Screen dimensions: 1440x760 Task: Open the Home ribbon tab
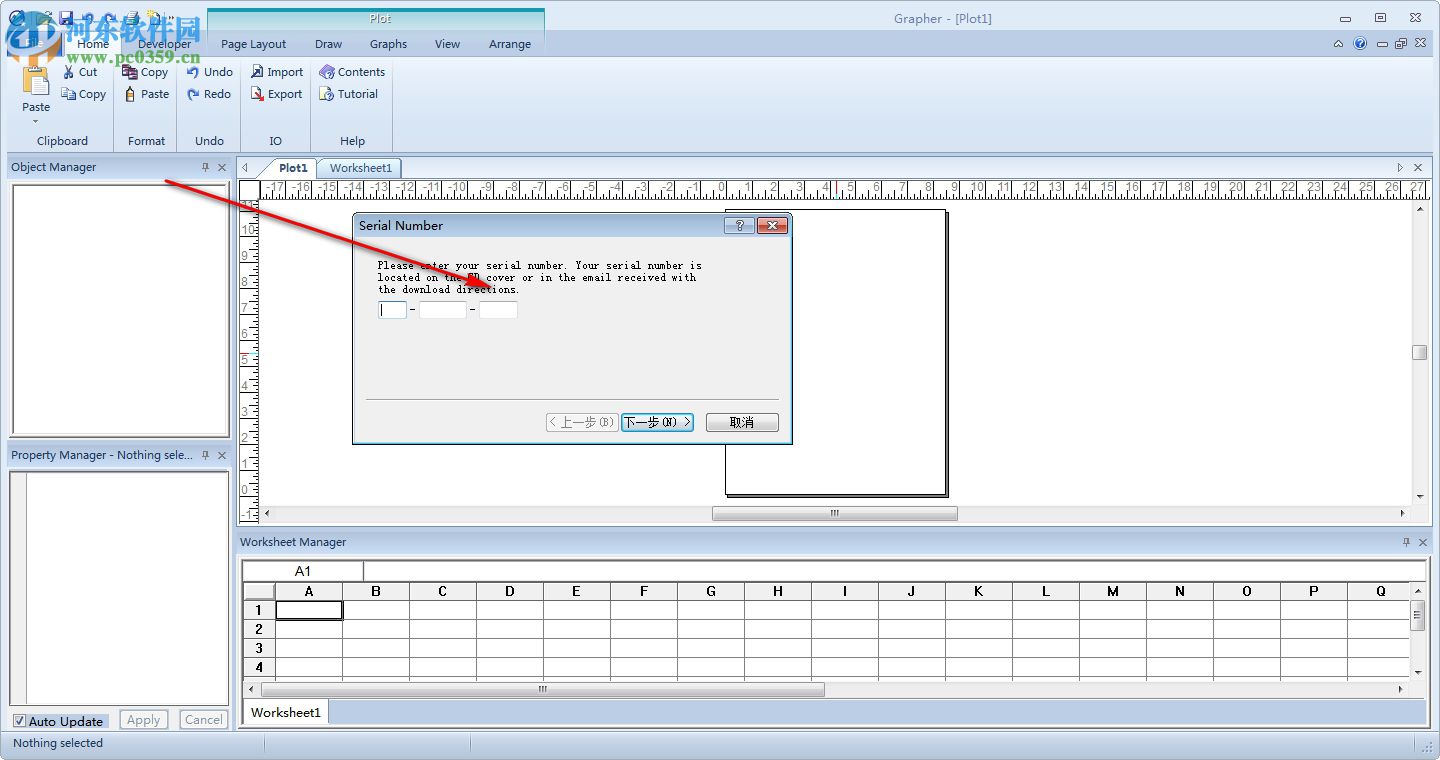[x=93, y=44]
